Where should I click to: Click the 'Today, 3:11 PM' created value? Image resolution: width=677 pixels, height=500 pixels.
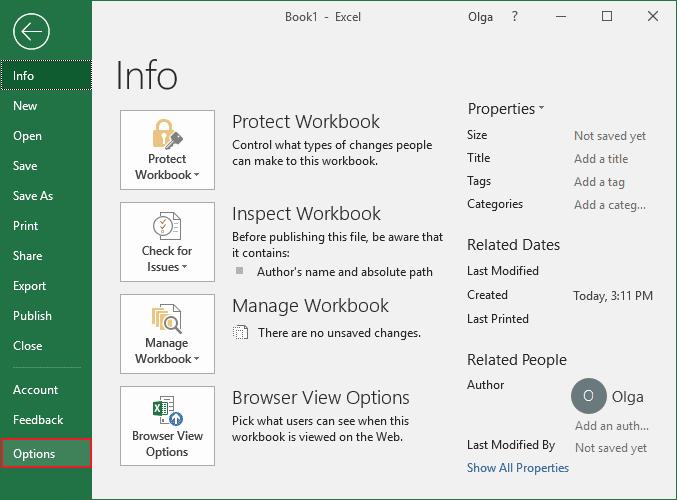coord(613,296)
